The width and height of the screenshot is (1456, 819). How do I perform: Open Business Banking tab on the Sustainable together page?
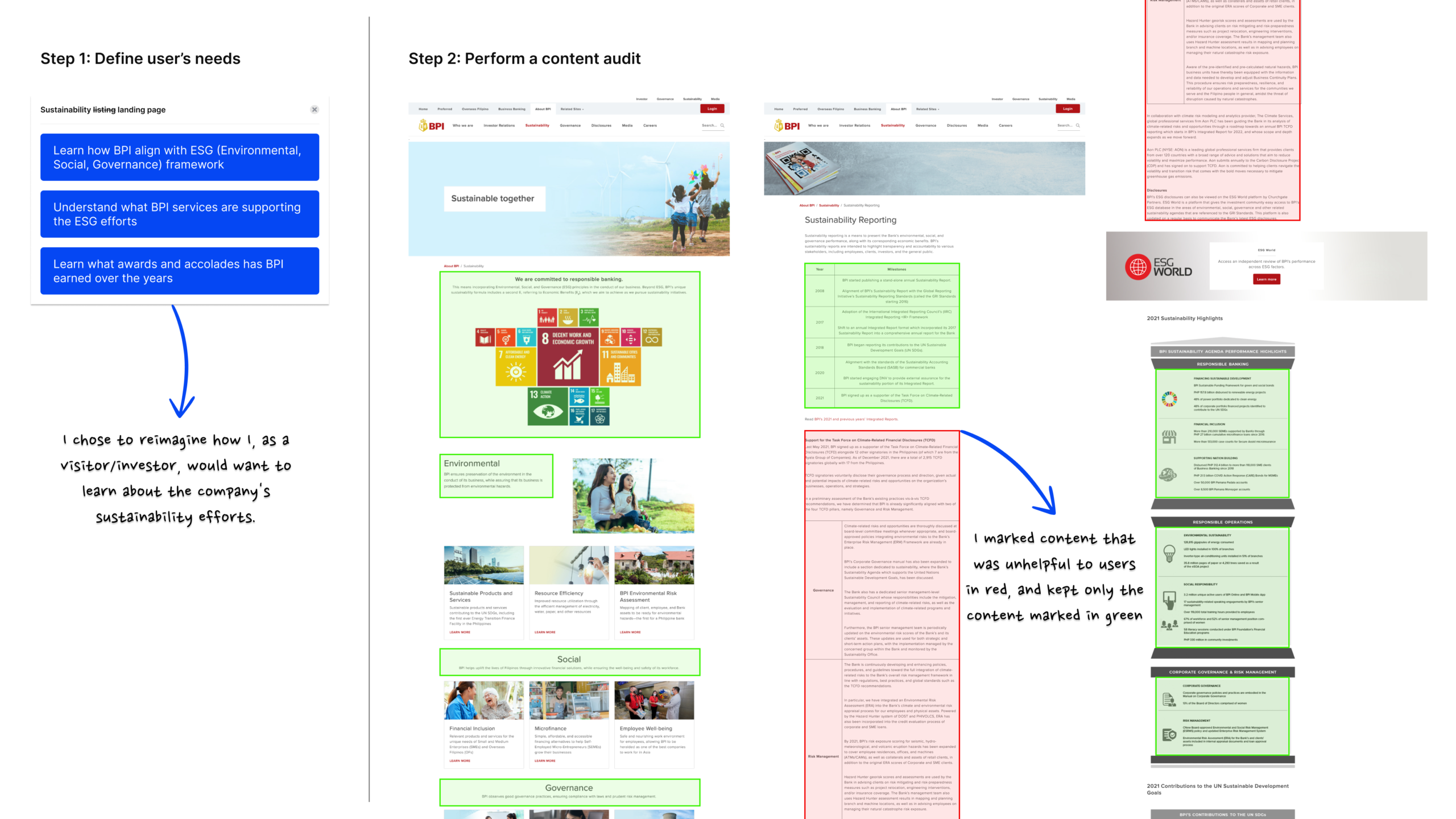[x=512, y=109]
